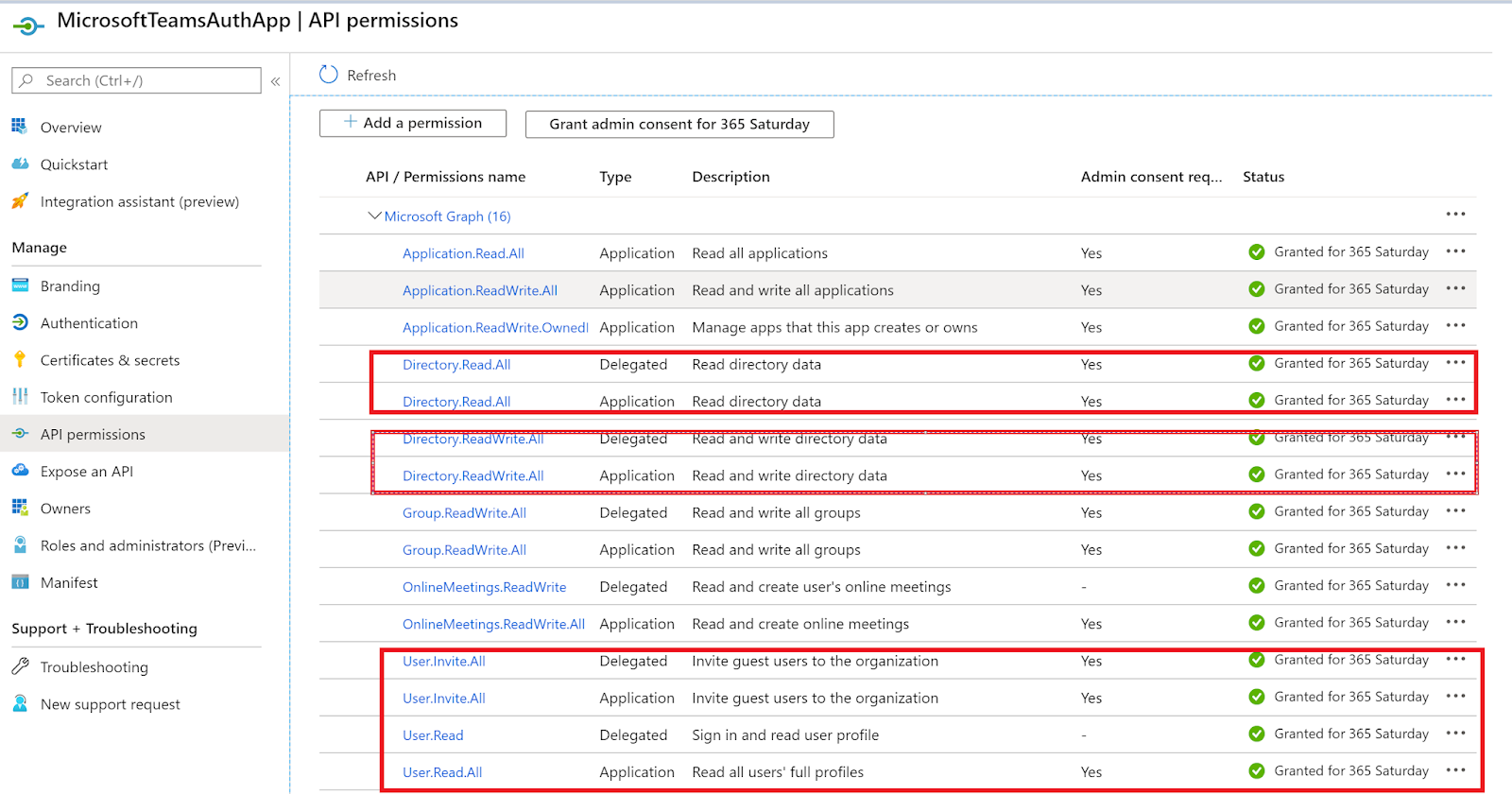This screenshot has height=794, width=1512.
Task: Click the Refresh icon
Action: click(329, 75)
